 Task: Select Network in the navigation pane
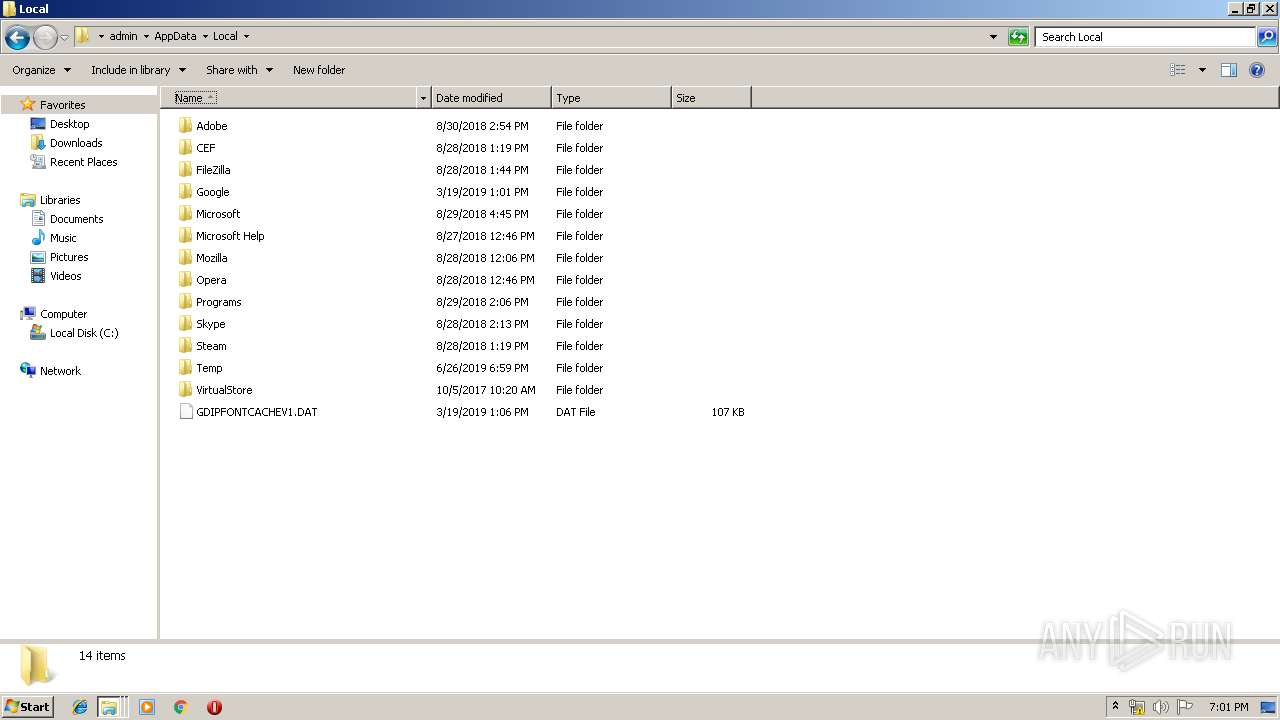[60, 371]
